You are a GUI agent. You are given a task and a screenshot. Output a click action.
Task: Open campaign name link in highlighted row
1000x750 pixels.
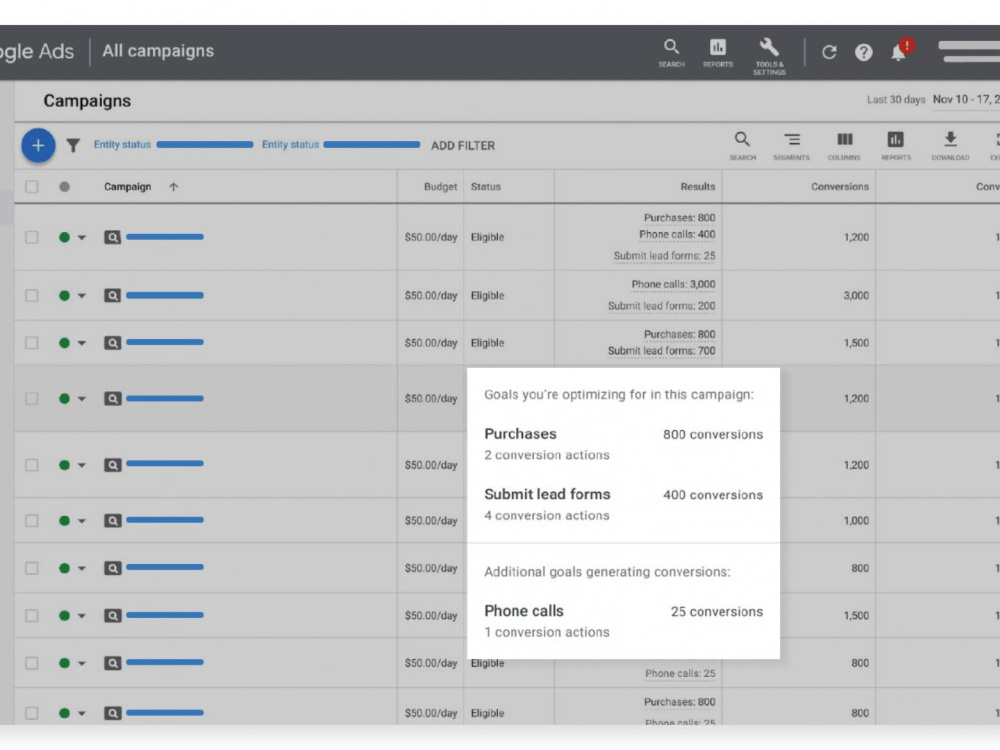[x=165, y=399]
